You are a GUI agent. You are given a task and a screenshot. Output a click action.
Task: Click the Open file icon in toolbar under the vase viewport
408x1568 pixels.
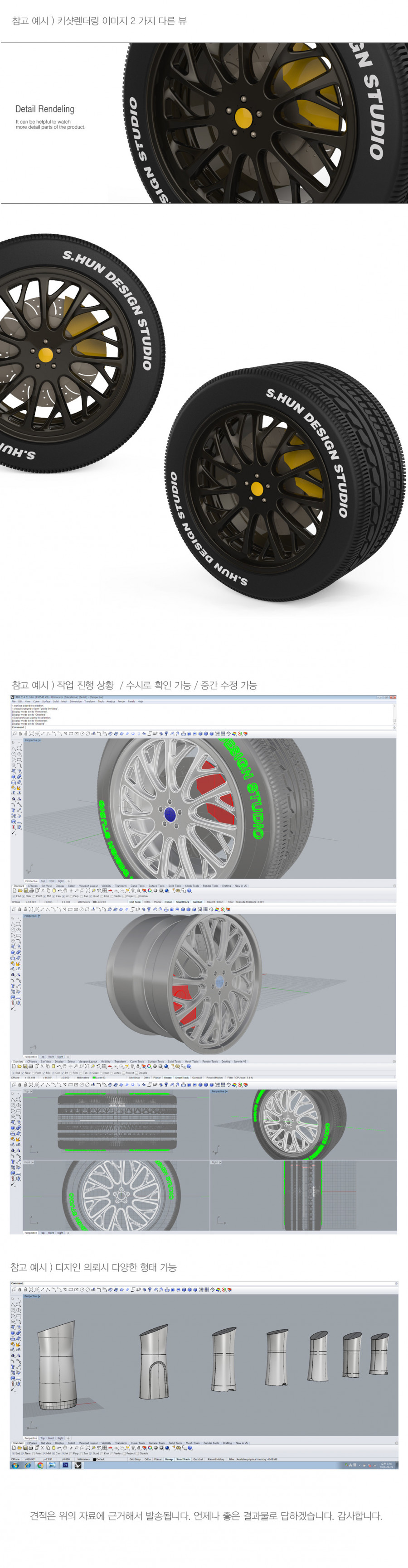20,1448
